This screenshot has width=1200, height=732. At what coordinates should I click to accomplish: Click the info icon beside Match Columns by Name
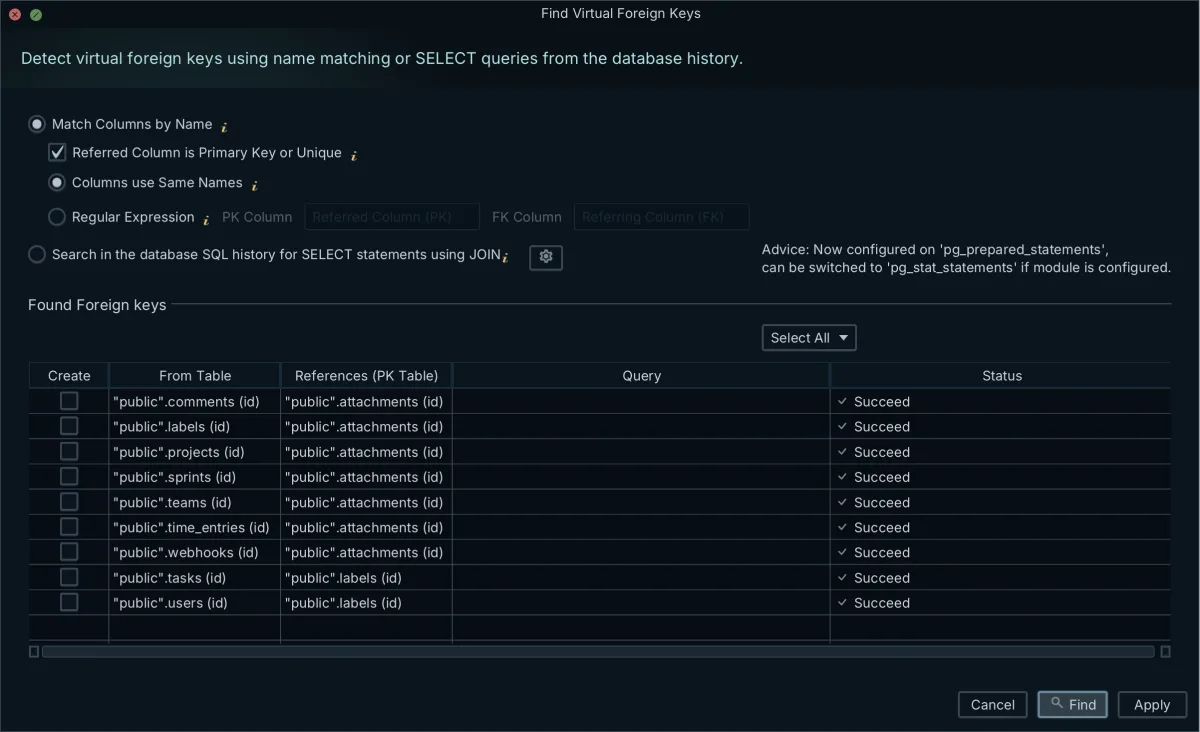pos(224,126)
